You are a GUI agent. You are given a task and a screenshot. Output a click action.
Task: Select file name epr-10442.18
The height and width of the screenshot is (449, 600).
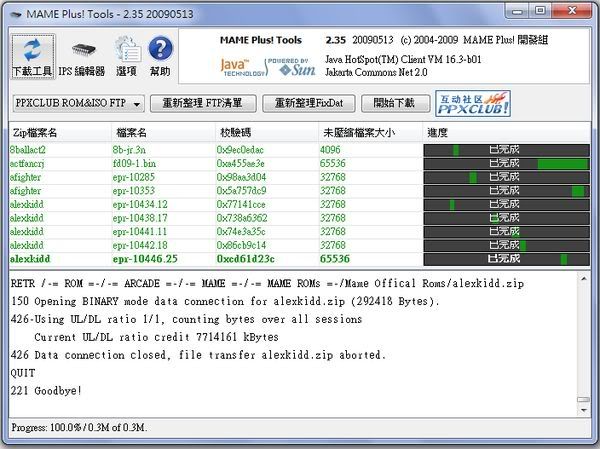coord(140,245)
